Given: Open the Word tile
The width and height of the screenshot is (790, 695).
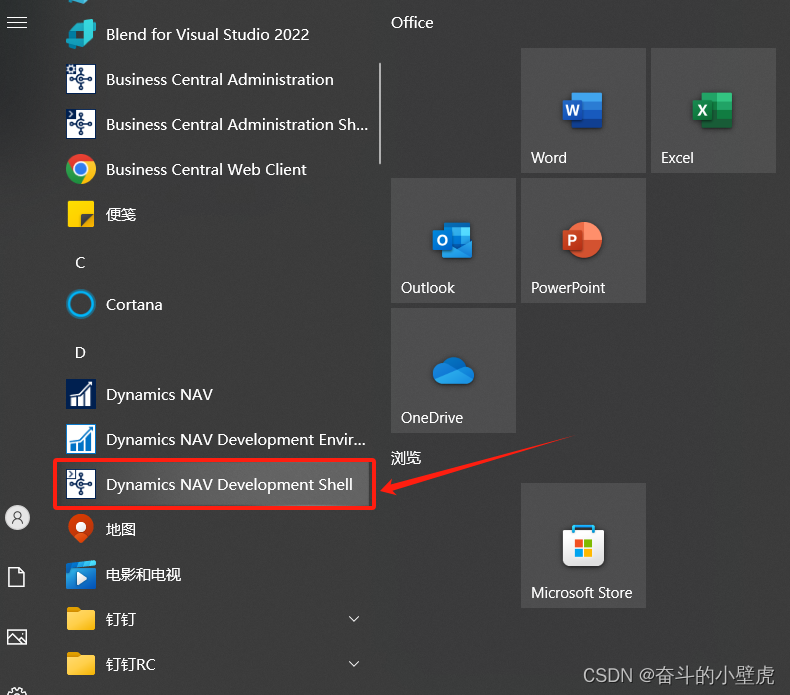Looking at the screenshot, I should click(x=583, y=110).
